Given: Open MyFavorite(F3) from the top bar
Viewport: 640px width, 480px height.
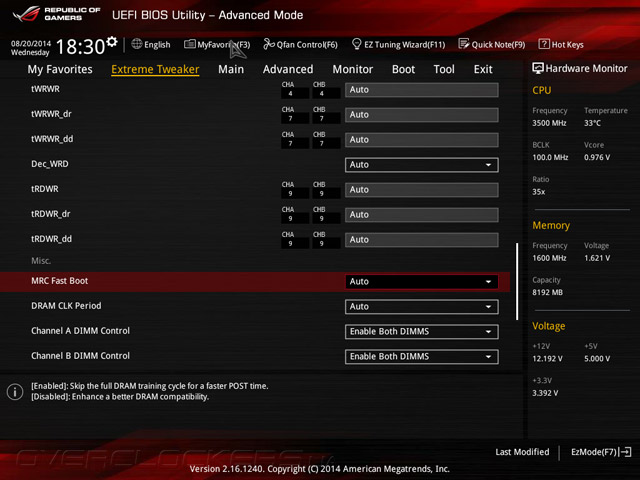Looking at the screenshot, I should [217, 44].
